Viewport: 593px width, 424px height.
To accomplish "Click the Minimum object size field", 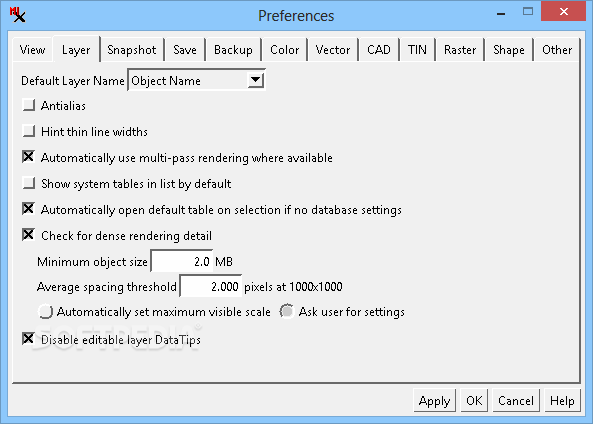I will (182, 261).
